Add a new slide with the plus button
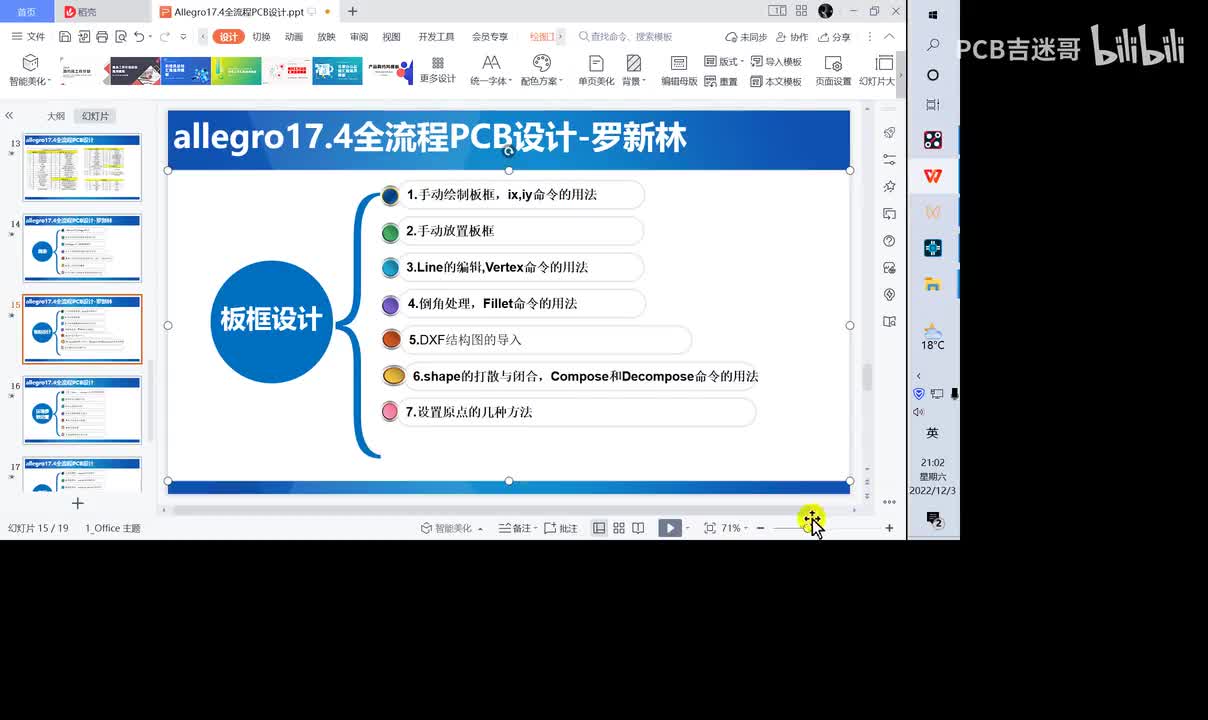Image resolution: width=1208 pixels, height=720 pixels. click(77, 504)
